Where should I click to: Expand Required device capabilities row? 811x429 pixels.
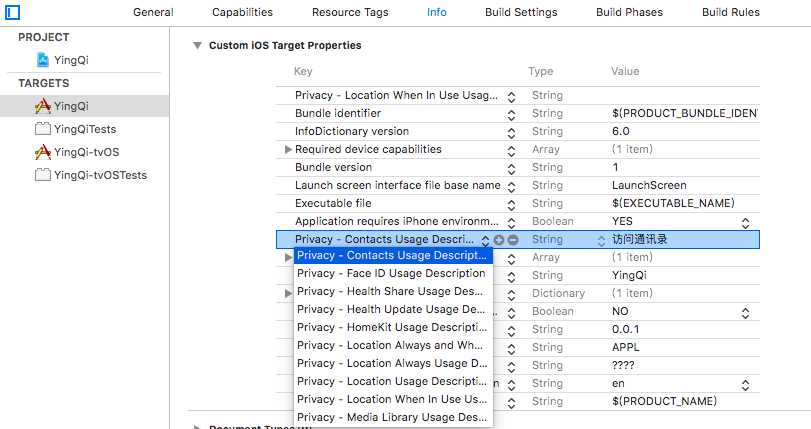coord(288,150)
